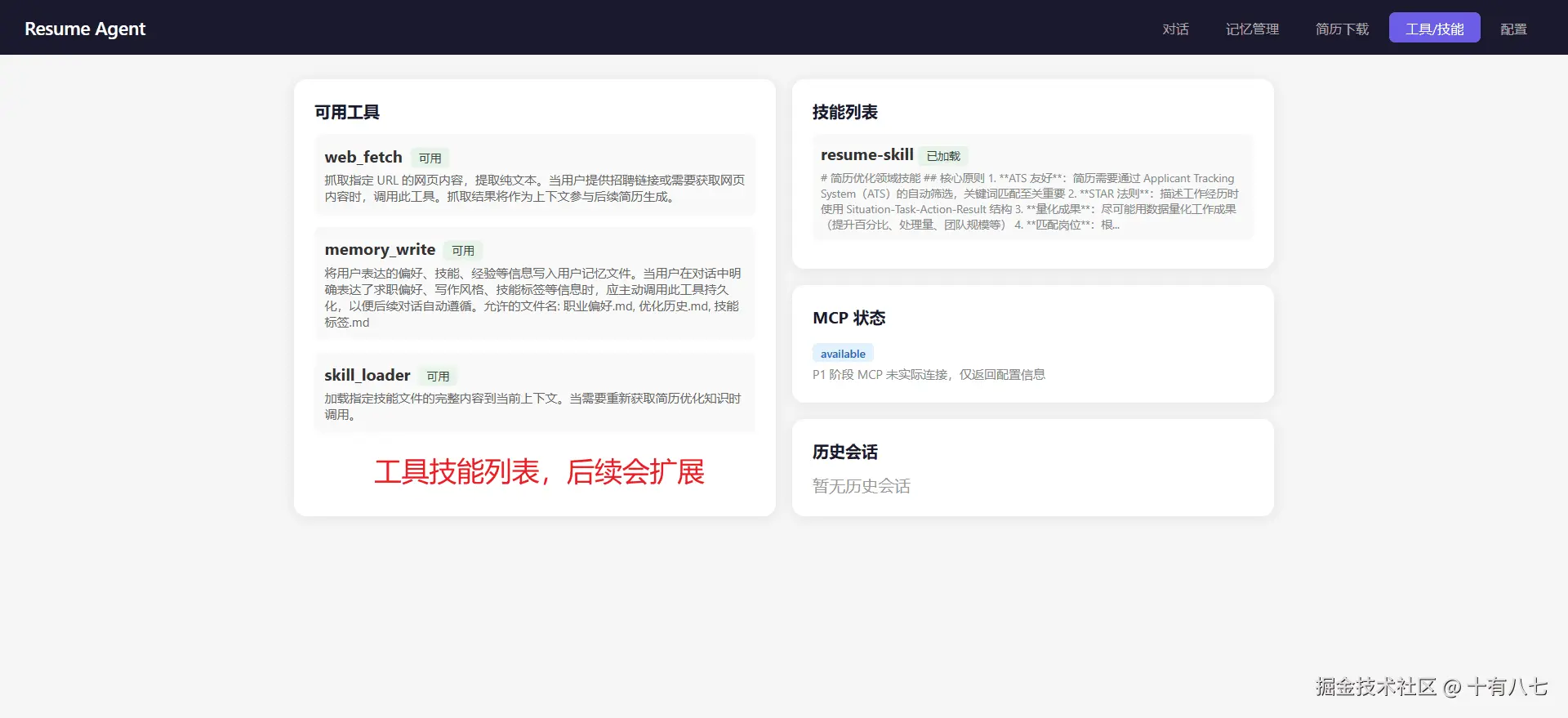Click the Resume Agent logo
Viewport: 1568px width, 718px height.
click(85, 29)
